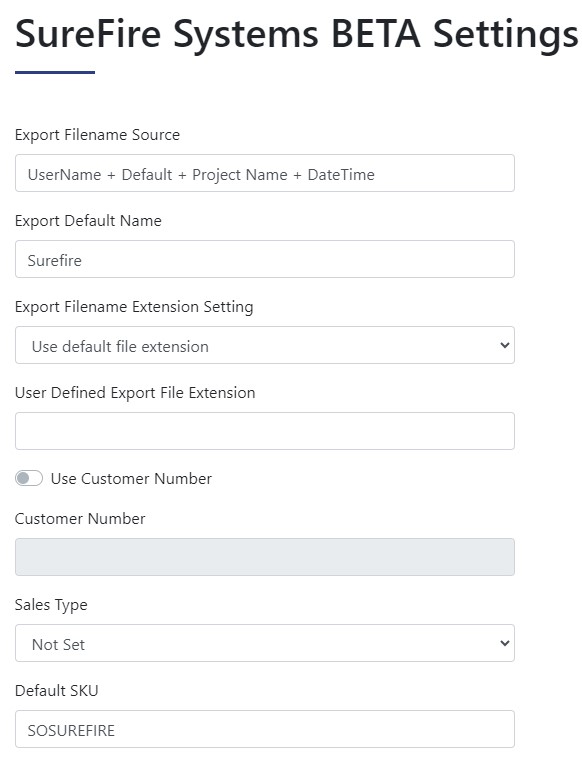Screen dimensions: 582x757
Task: Open Export Filename Extension Setting dropdown
Action: [x=264, y=345]
